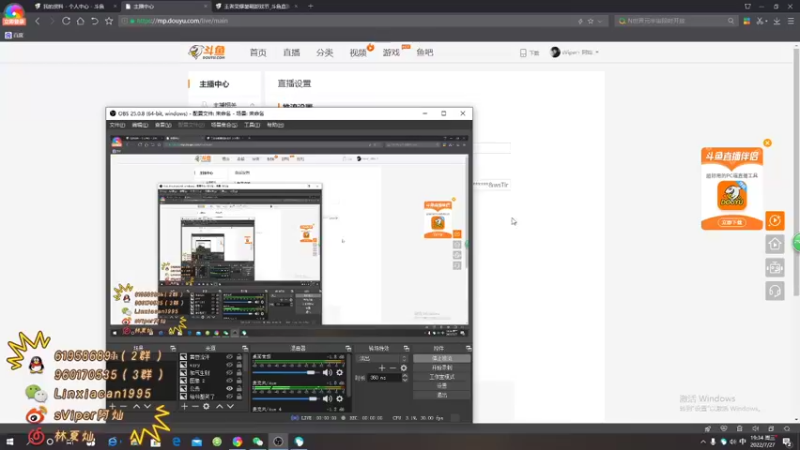
Task: Mute the desktop audio (桌面音频) speaker icon
Action: (x=327, y=372)
